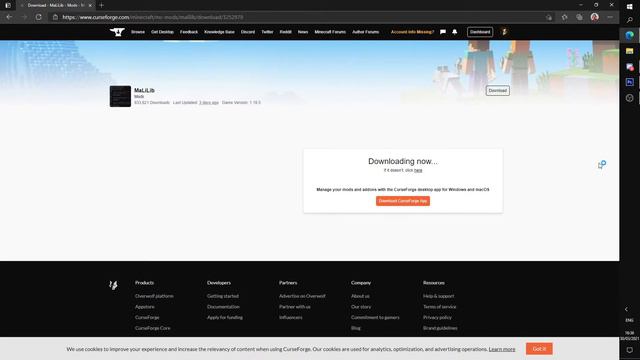The image size is (640, 360).
Task: Show site info via the lock icon
Action: (55, 17)
